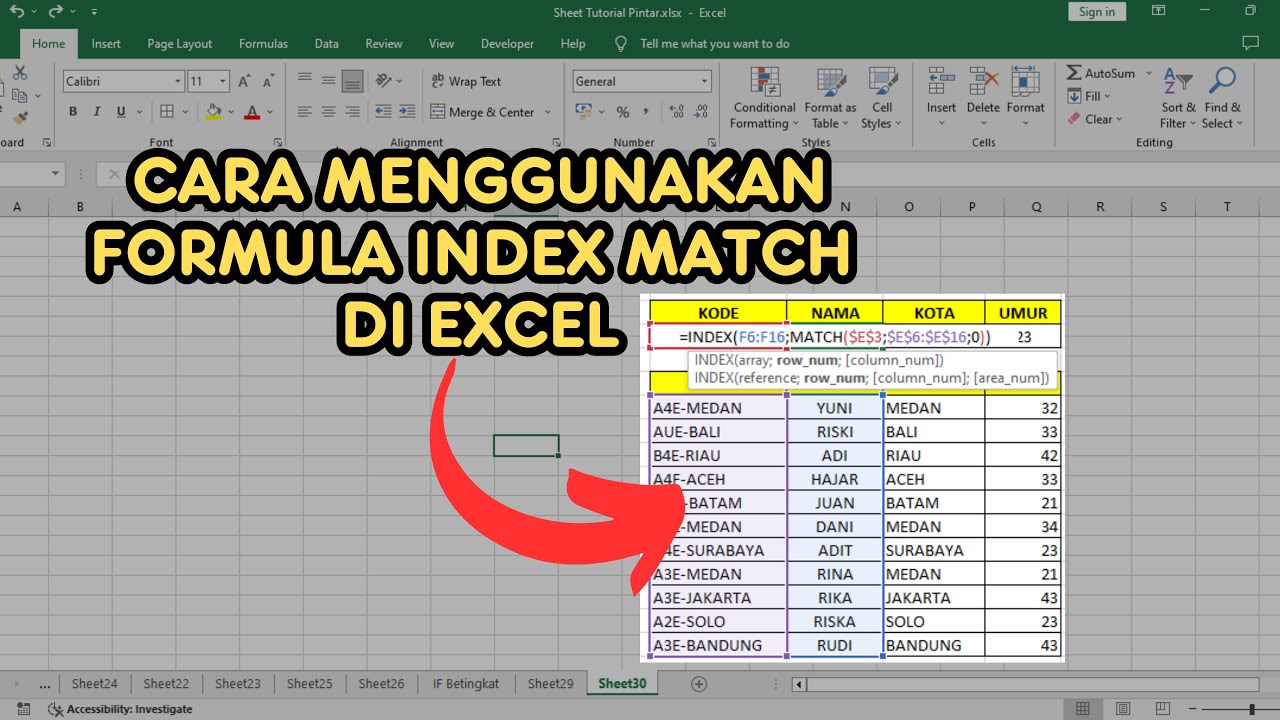Screen dimensions: 1280x720
Task: Click the Sign in button
Action: pyautogui.click(x=1097, y=12)
